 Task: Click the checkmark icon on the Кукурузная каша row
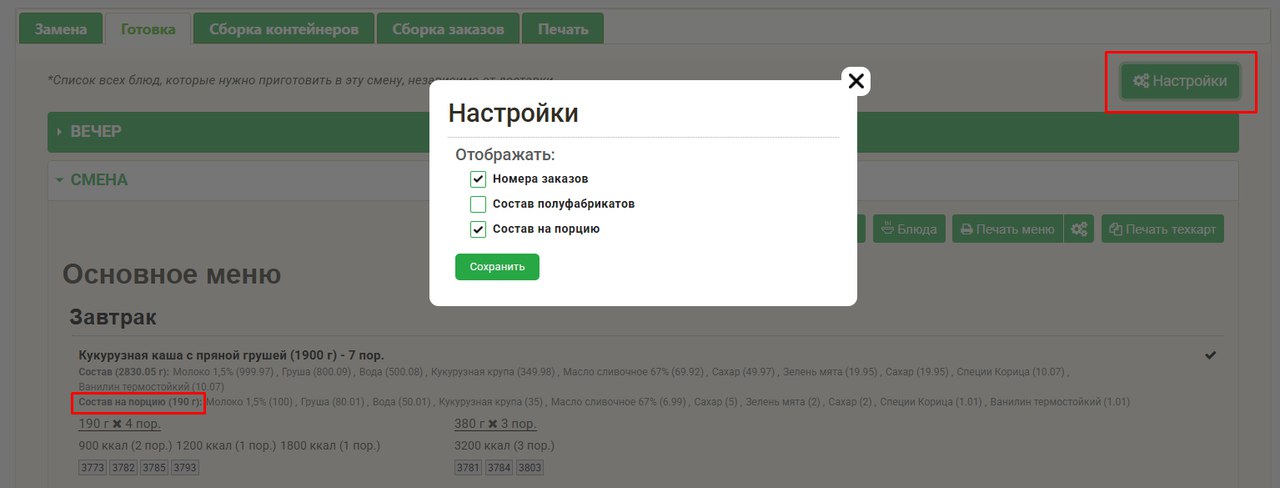point(1211,355)
